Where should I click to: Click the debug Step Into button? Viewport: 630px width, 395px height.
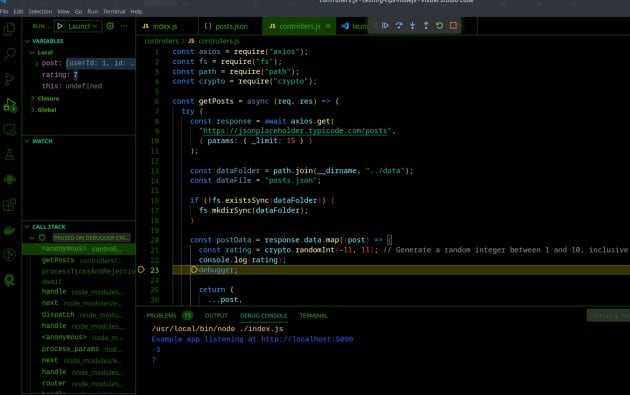(x=412, y=26)
